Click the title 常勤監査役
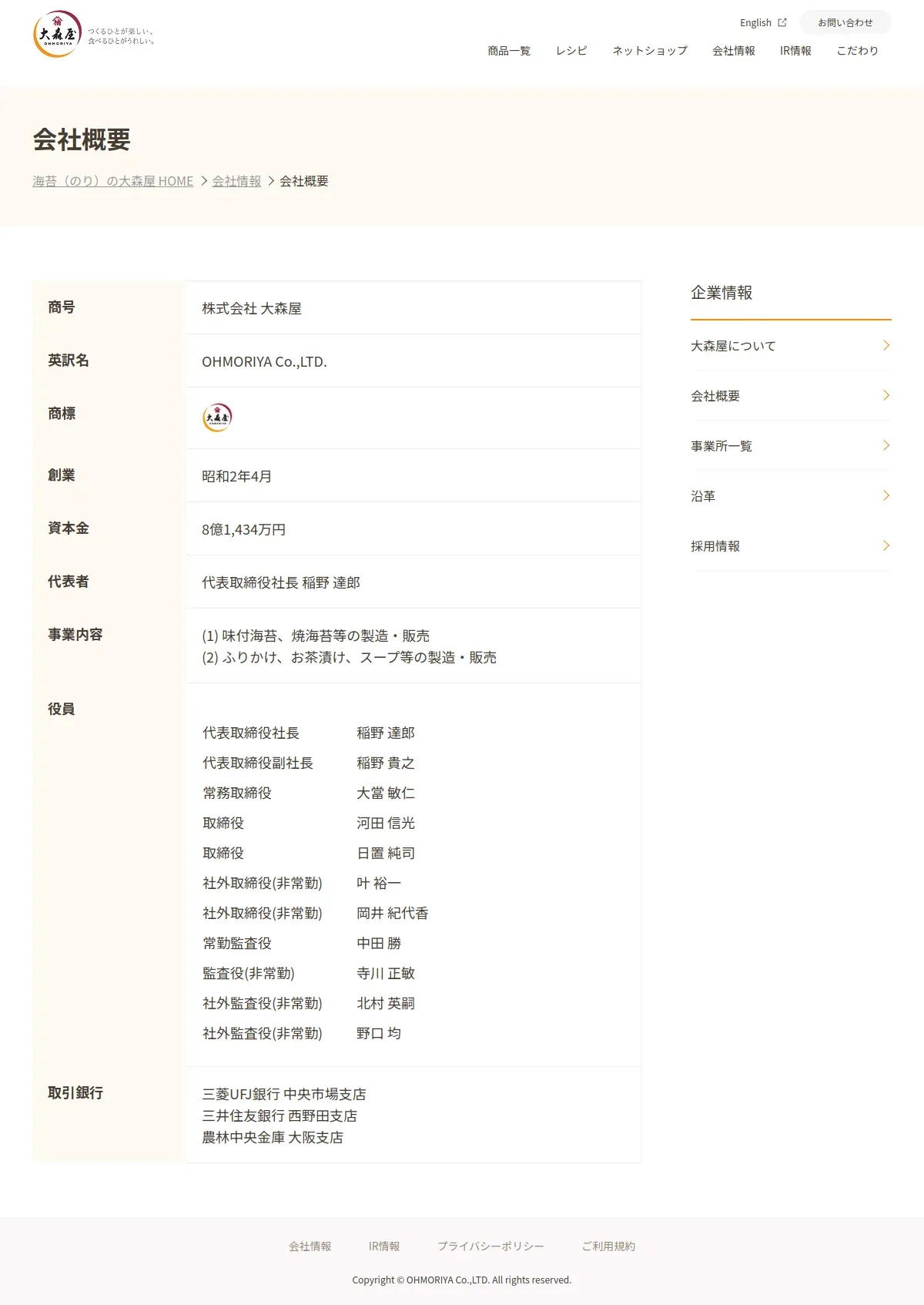The height and width of the screenshot is (1305, 924). (237, 943)
